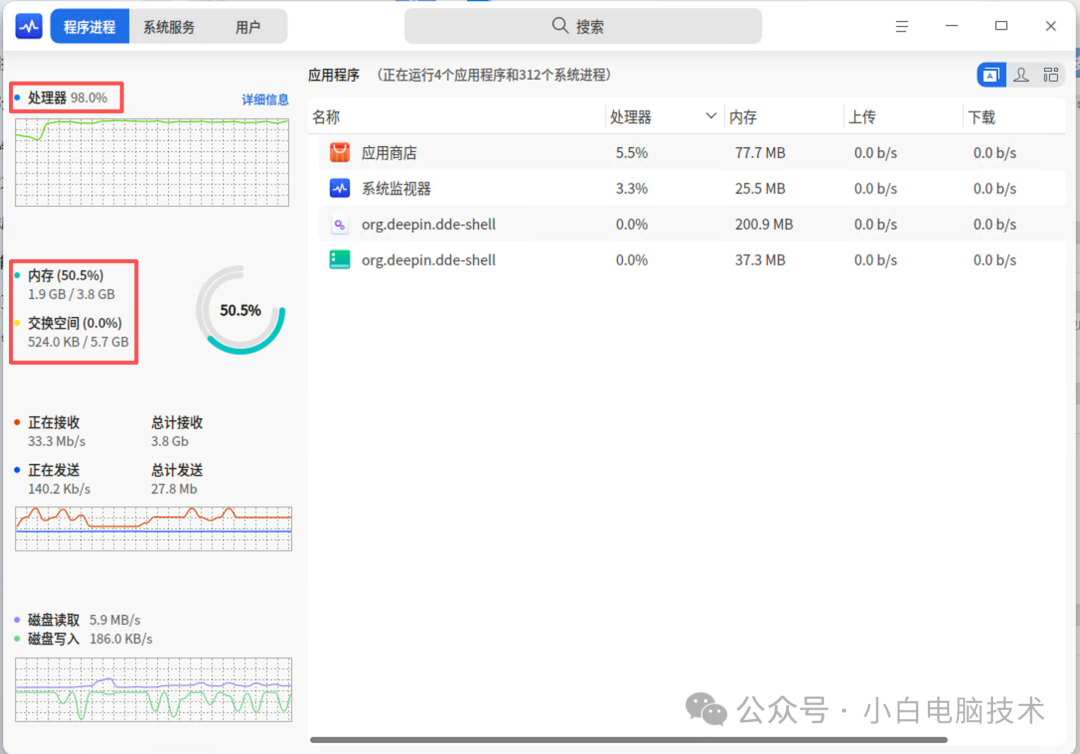Screen dimensions: 1080x754
Task: Show my processes filter icon
Action: pos(1021,75)
